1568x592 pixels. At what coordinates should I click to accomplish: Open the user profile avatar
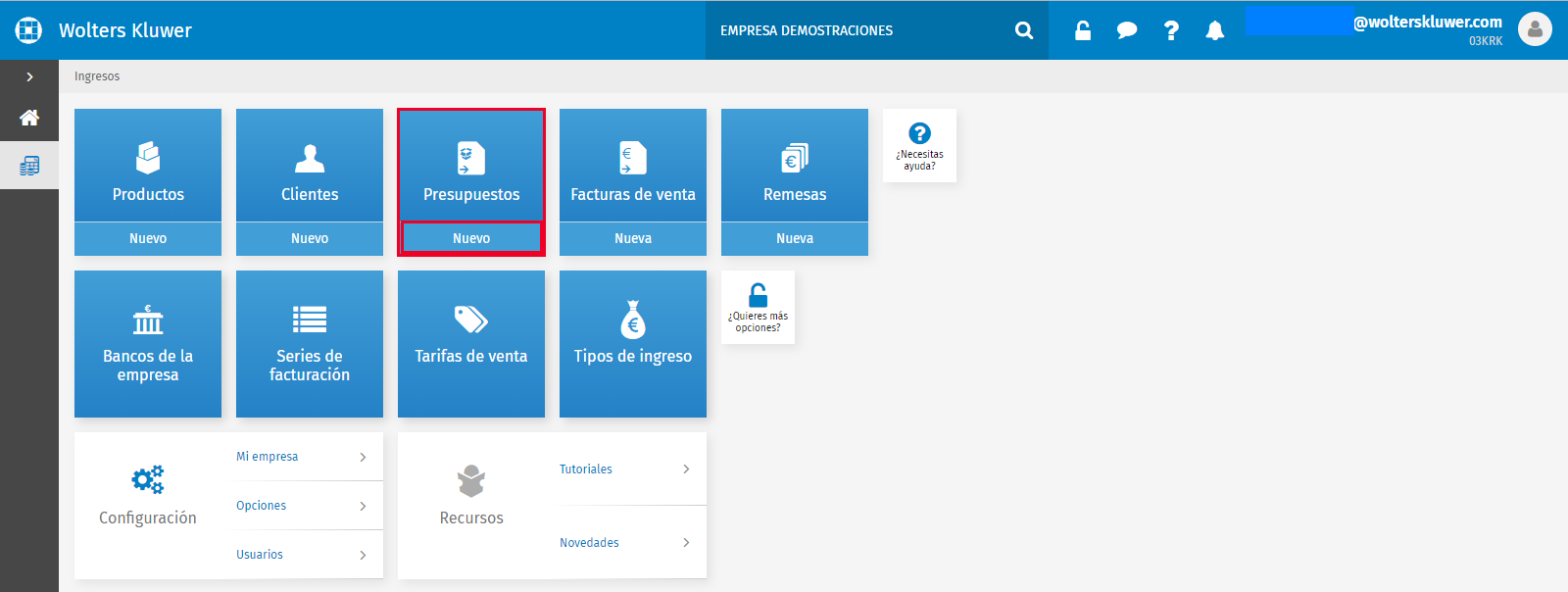pos(1535,29)
